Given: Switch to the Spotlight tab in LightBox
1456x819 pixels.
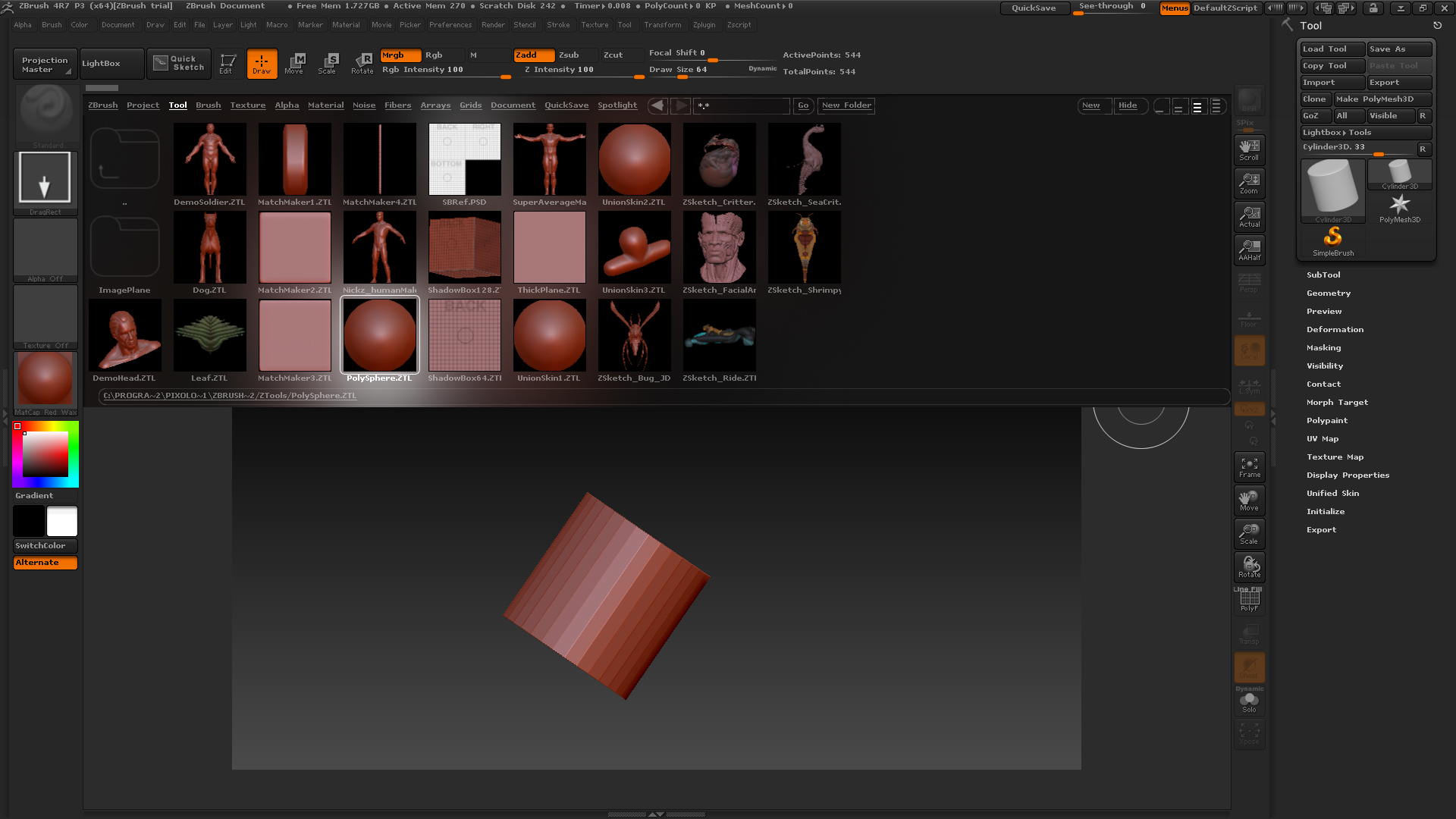Looking at the screenshot, I should 617,105.
